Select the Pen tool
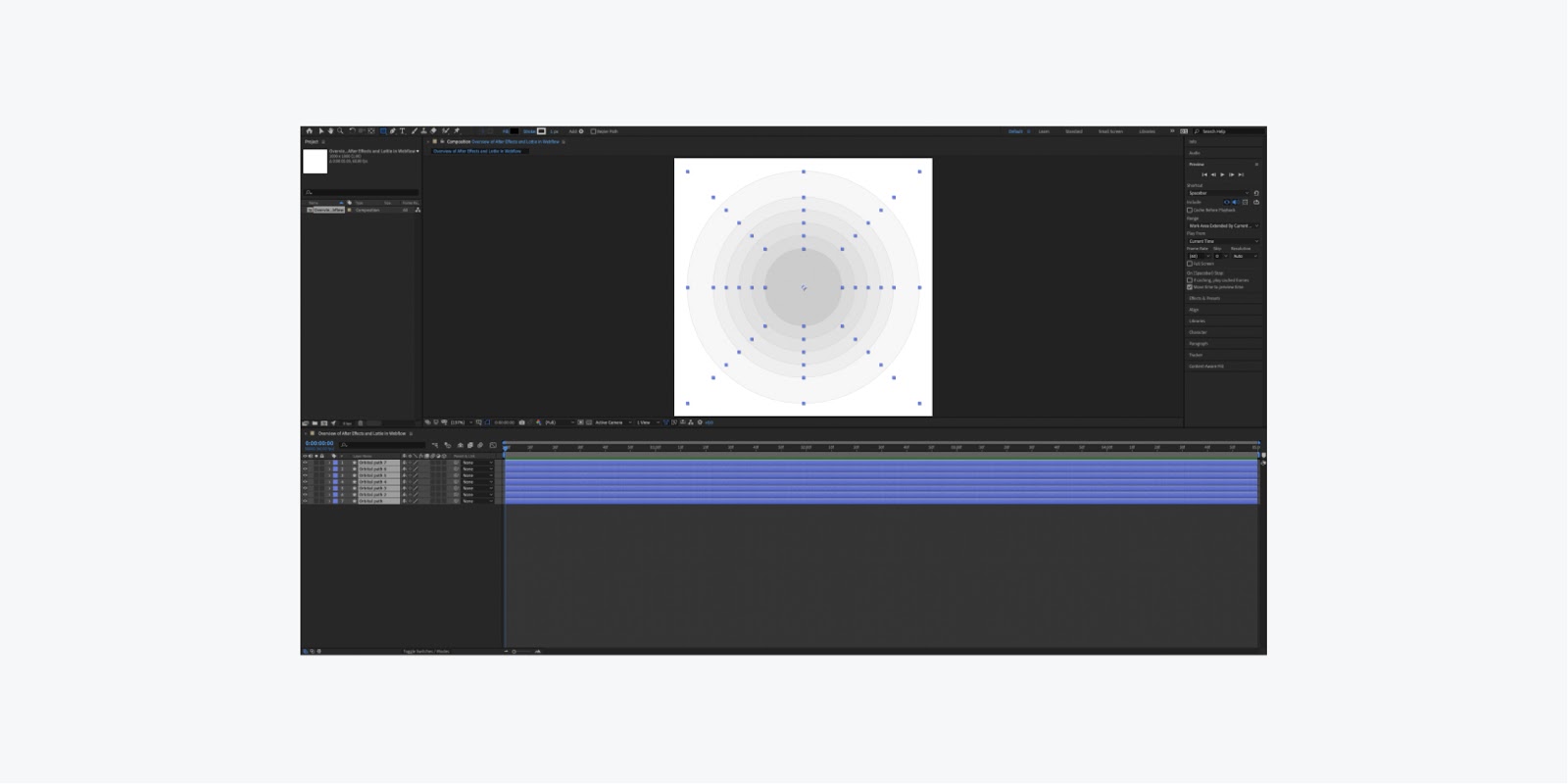 point(392,131)
